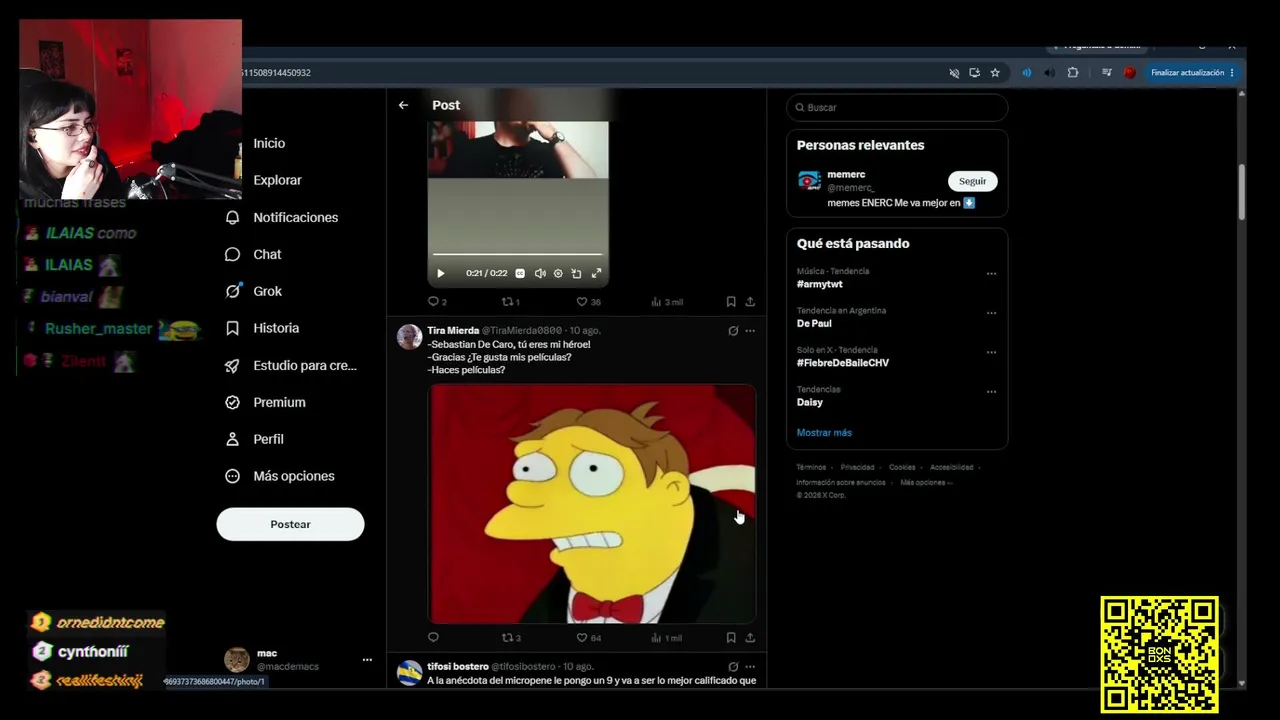Image resolution: width=1280 pixels, height=720 pixels.
Task: Open video picture-in-picture mode
Action: 576,273
